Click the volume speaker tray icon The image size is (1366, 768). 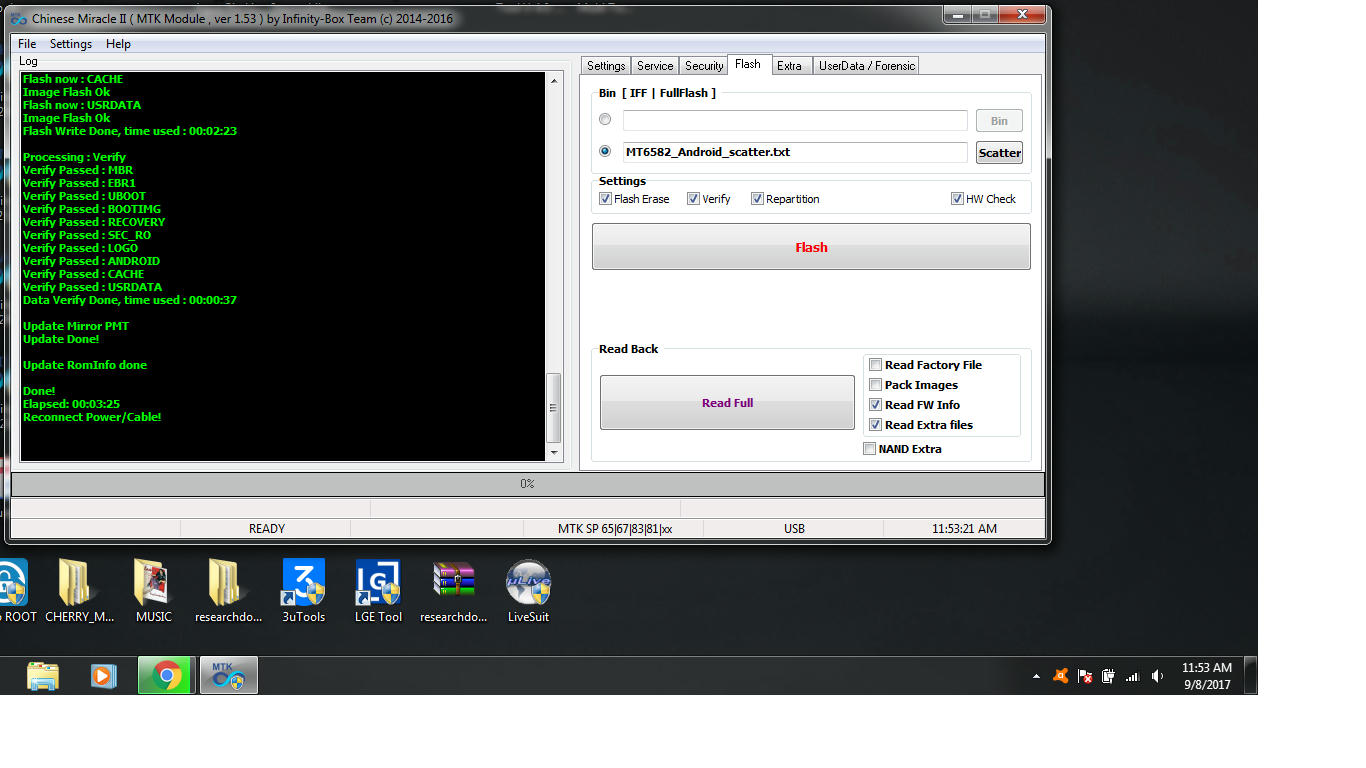pyautogui.click(x=1157, y=676)
